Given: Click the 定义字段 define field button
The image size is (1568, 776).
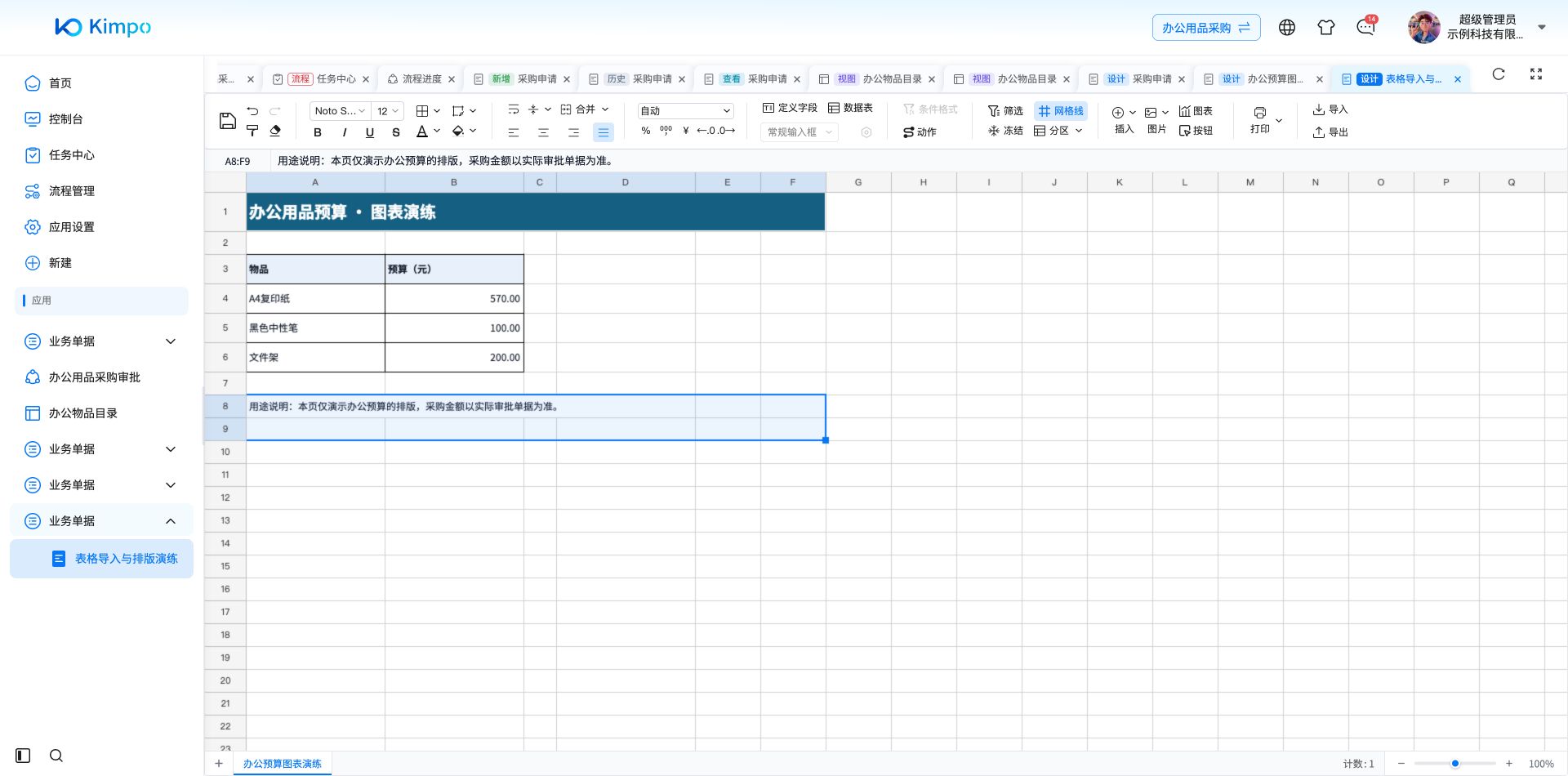Looking at the screenshot, I should [x=790, y=108].
